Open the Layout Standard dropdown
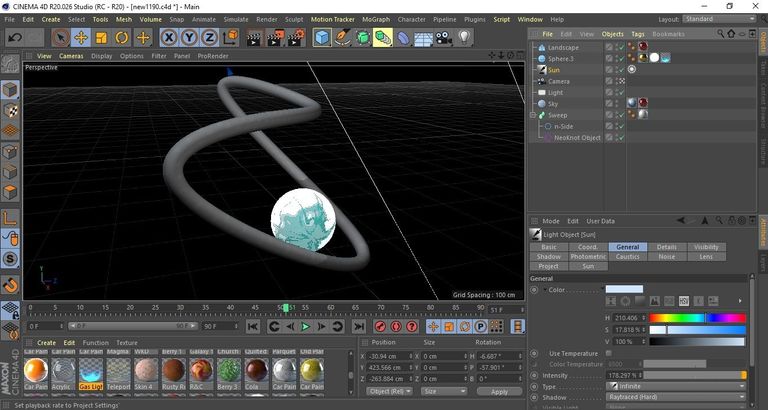Image resolution: width=768 pixels, height=410 pixels. pyautogui.click(x=719, y=19)
